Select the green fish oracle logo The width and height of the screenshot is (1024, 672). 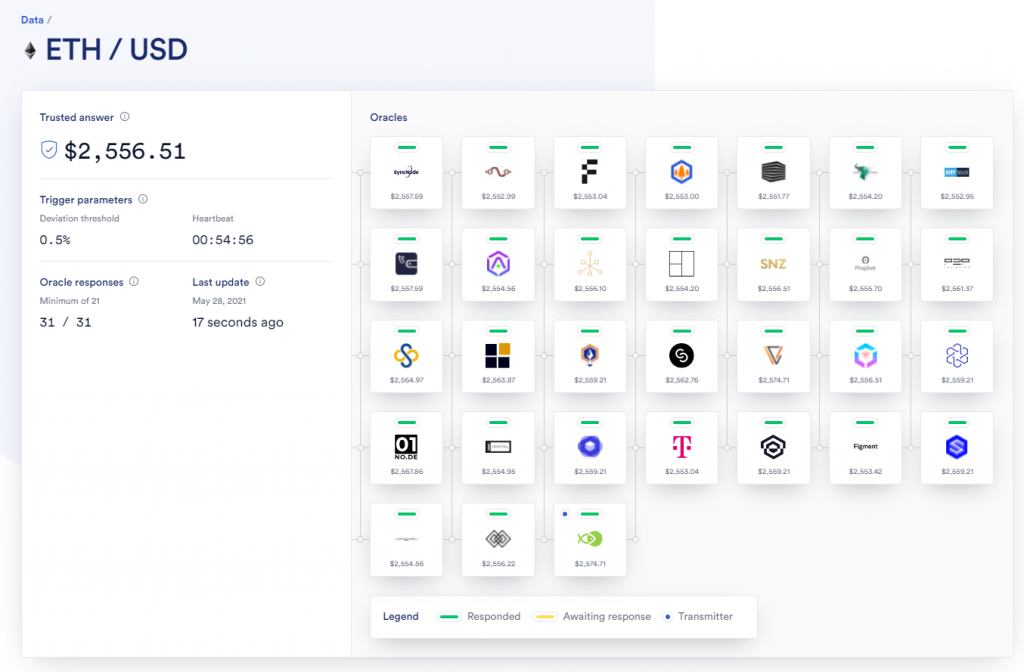(x=590, y=539)
